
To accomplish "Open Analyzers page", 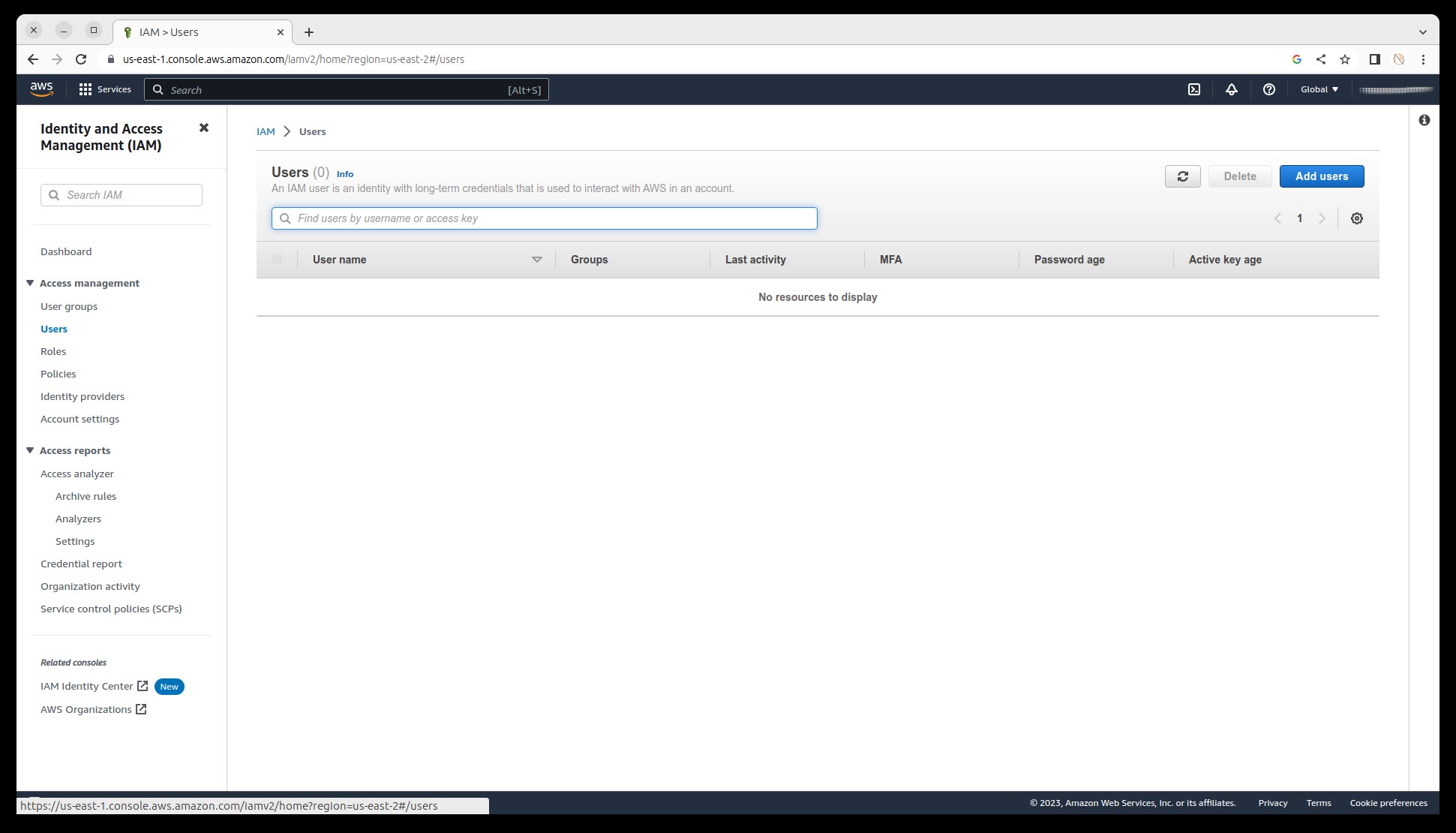I will [x=78, y=519].
